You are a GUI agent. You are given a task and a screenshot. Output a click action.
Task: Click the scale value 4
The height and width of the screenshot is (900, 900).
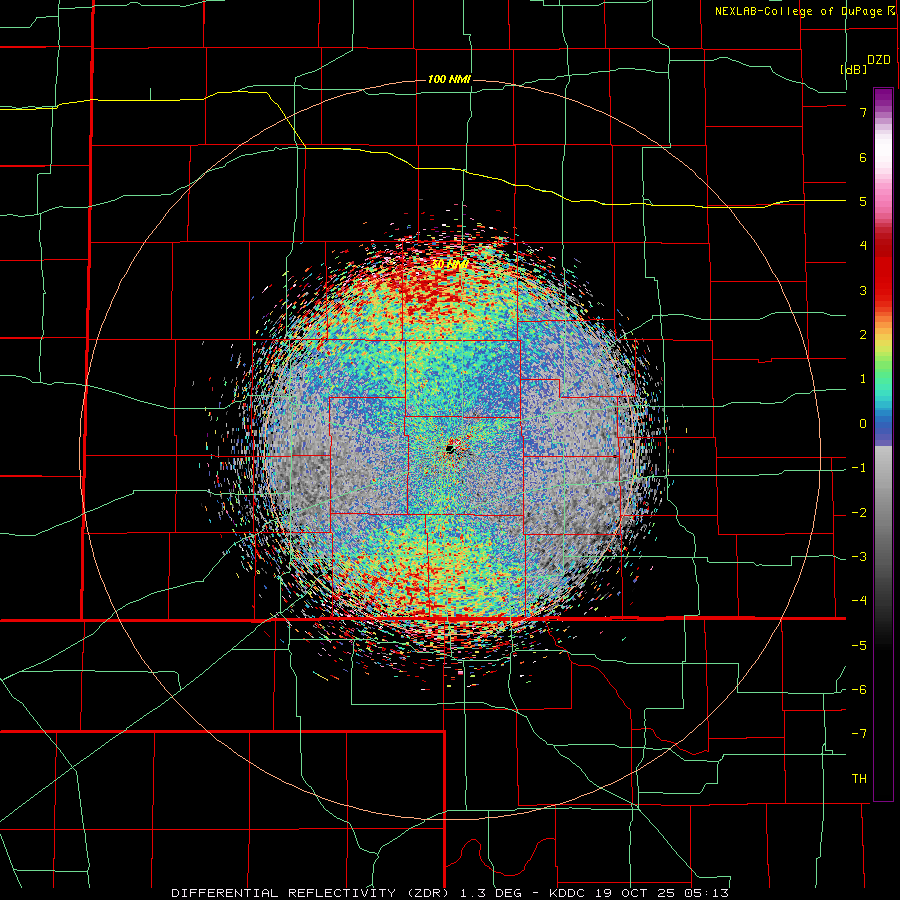point(863,246)
